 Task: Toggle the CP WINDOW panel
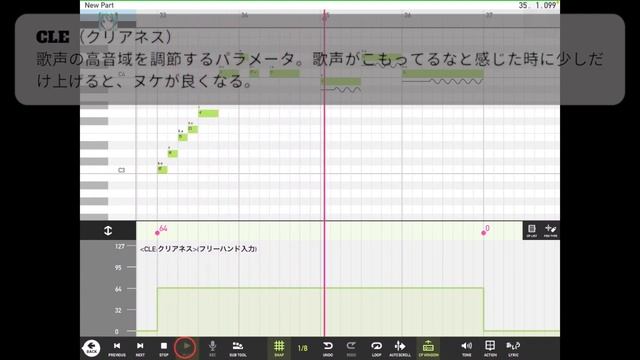point(428,349)
